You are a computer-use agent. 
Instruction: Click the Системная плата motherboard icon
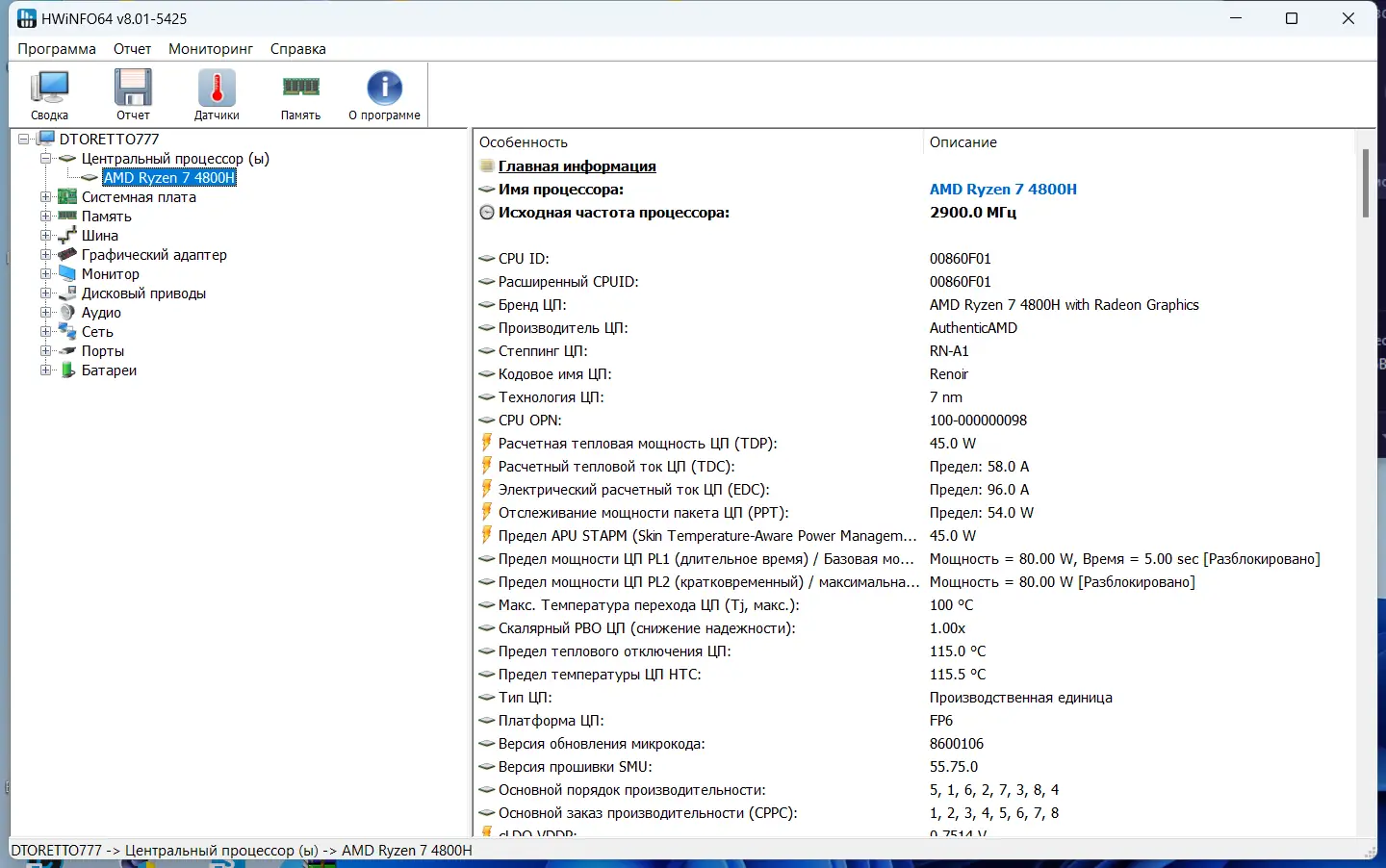tap(67, 196)
